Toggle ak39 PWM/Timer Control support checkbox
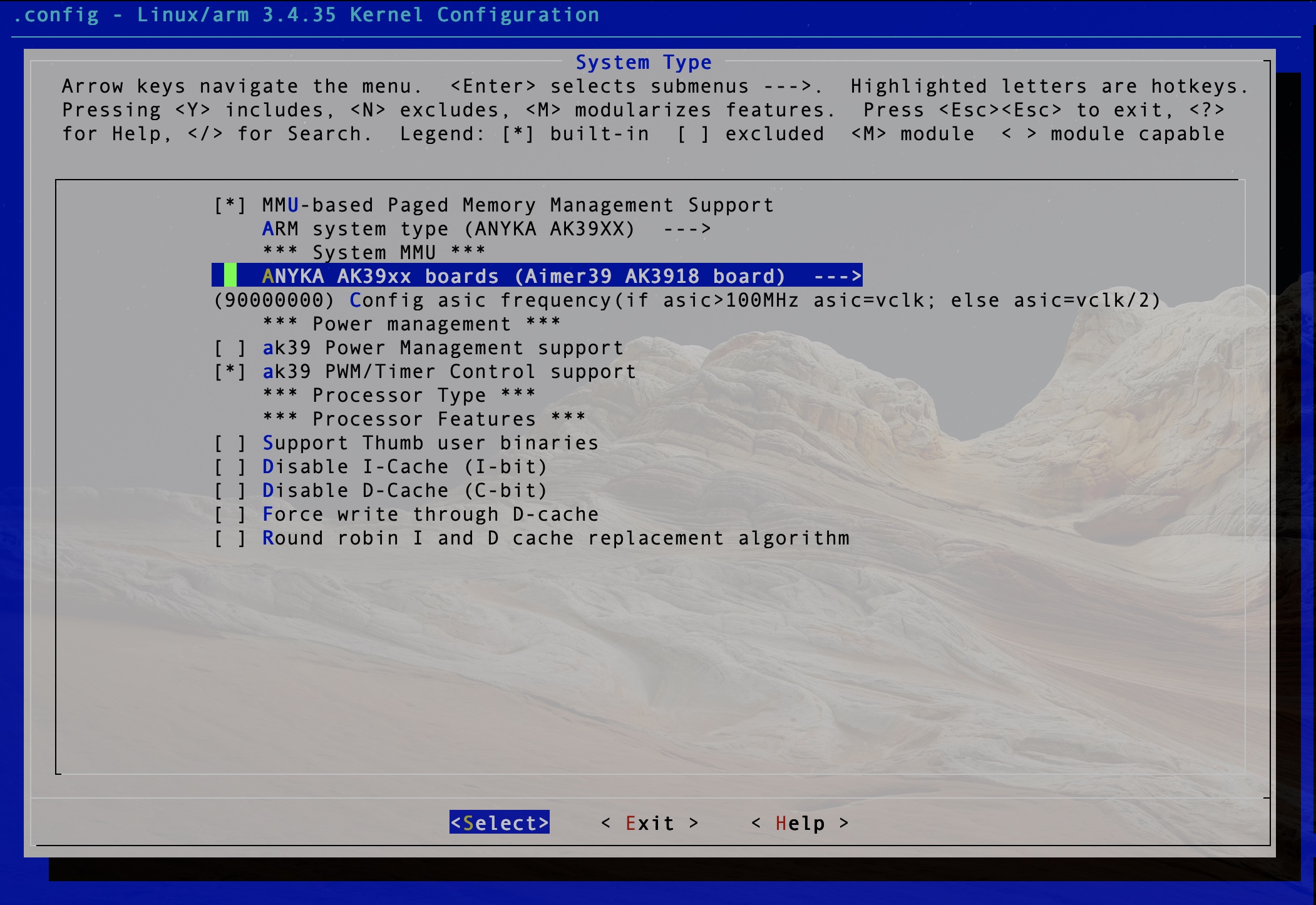The width and height of the screenshot is (1316, 905). 230,372
